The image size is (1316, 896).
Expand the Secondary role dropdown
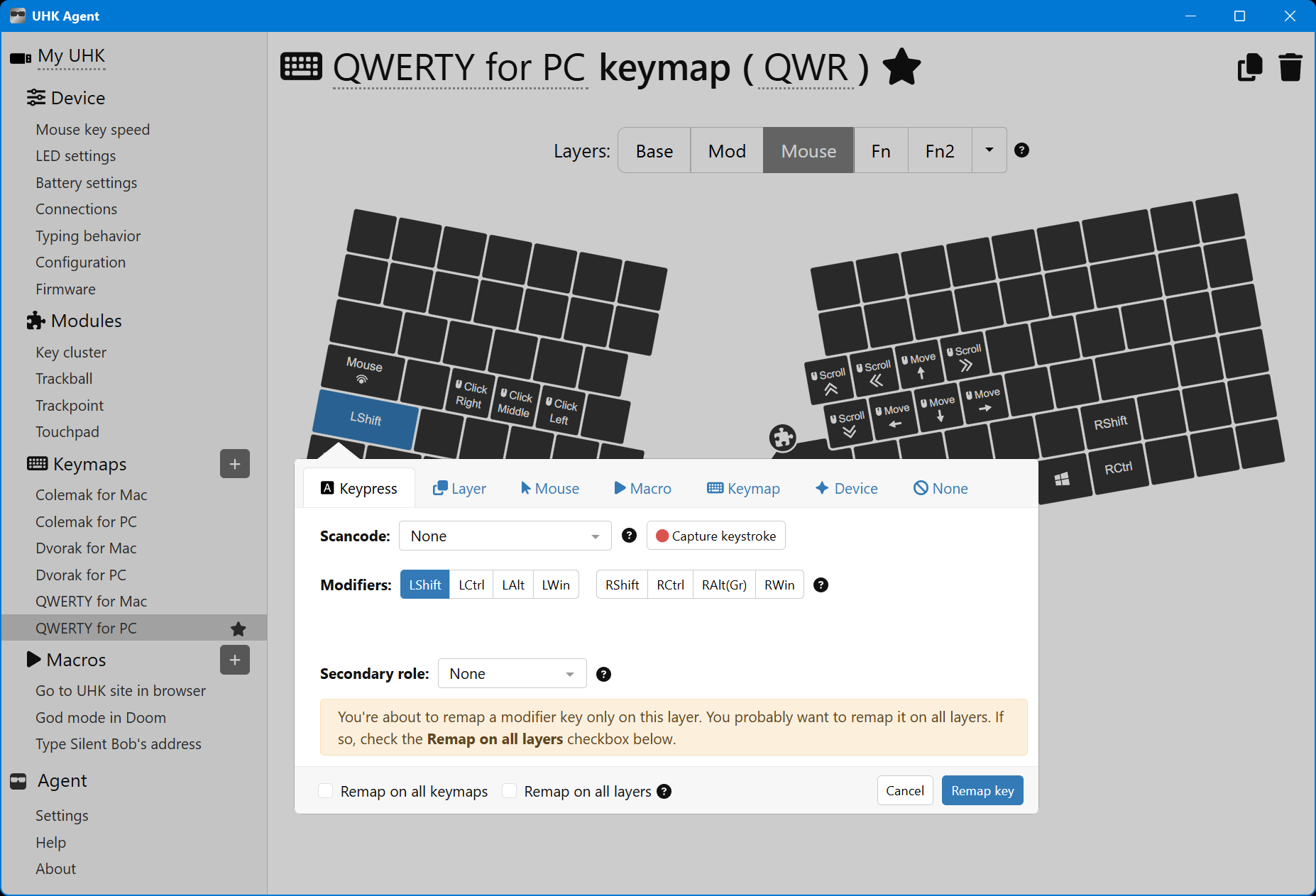[512, 674]
